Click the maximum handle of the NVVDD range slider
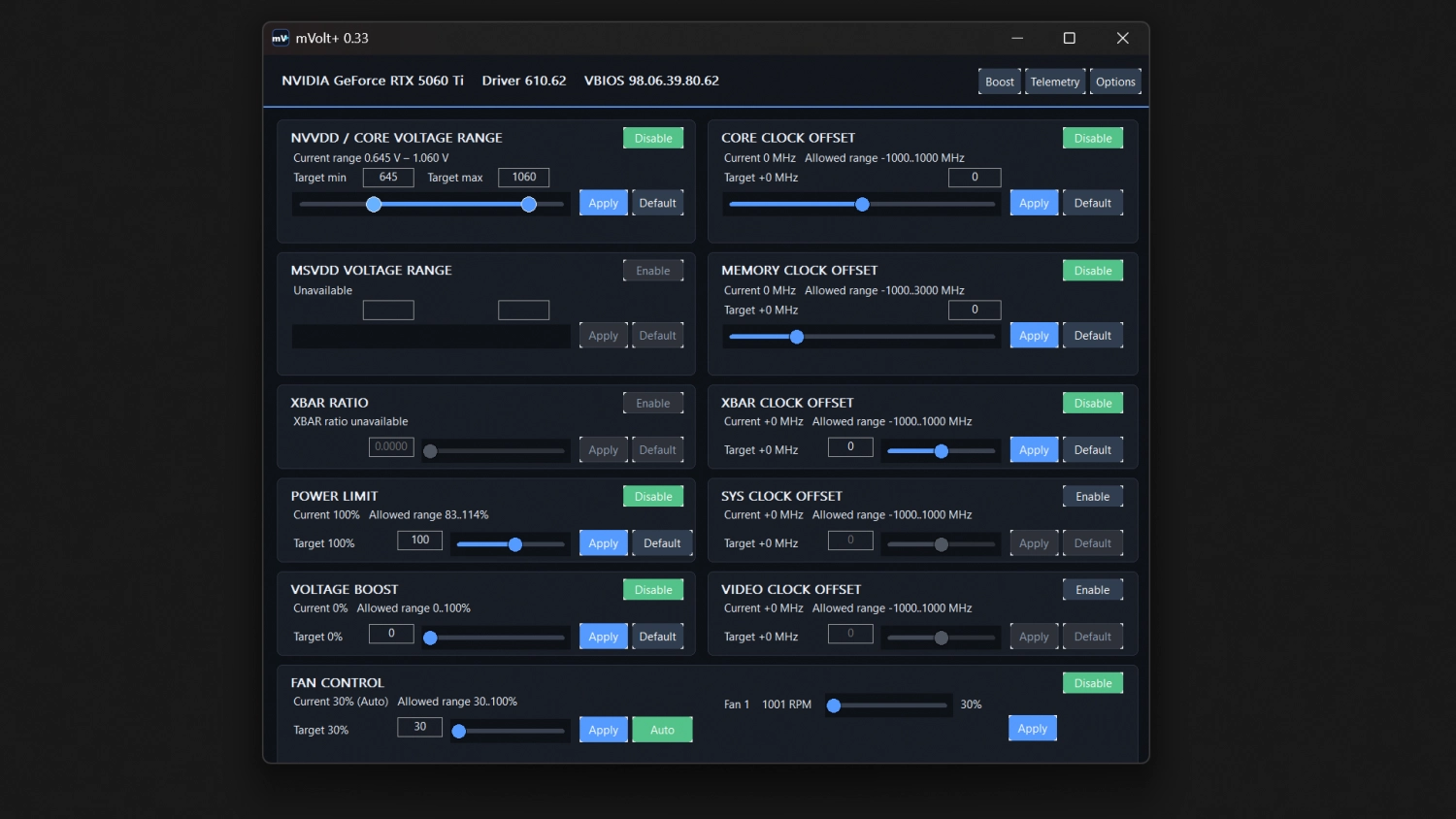1456x819 pixels. coord(529,204)
